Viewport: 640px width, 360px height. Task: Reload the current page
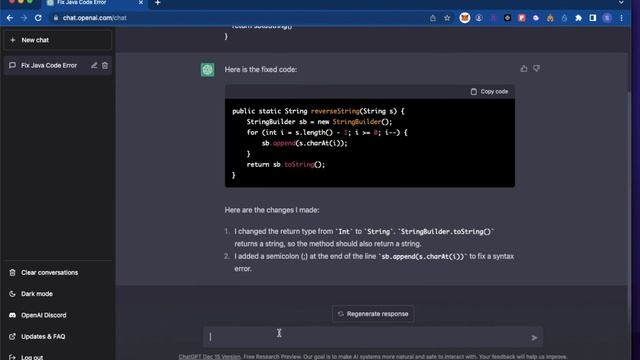pos(38,18)
